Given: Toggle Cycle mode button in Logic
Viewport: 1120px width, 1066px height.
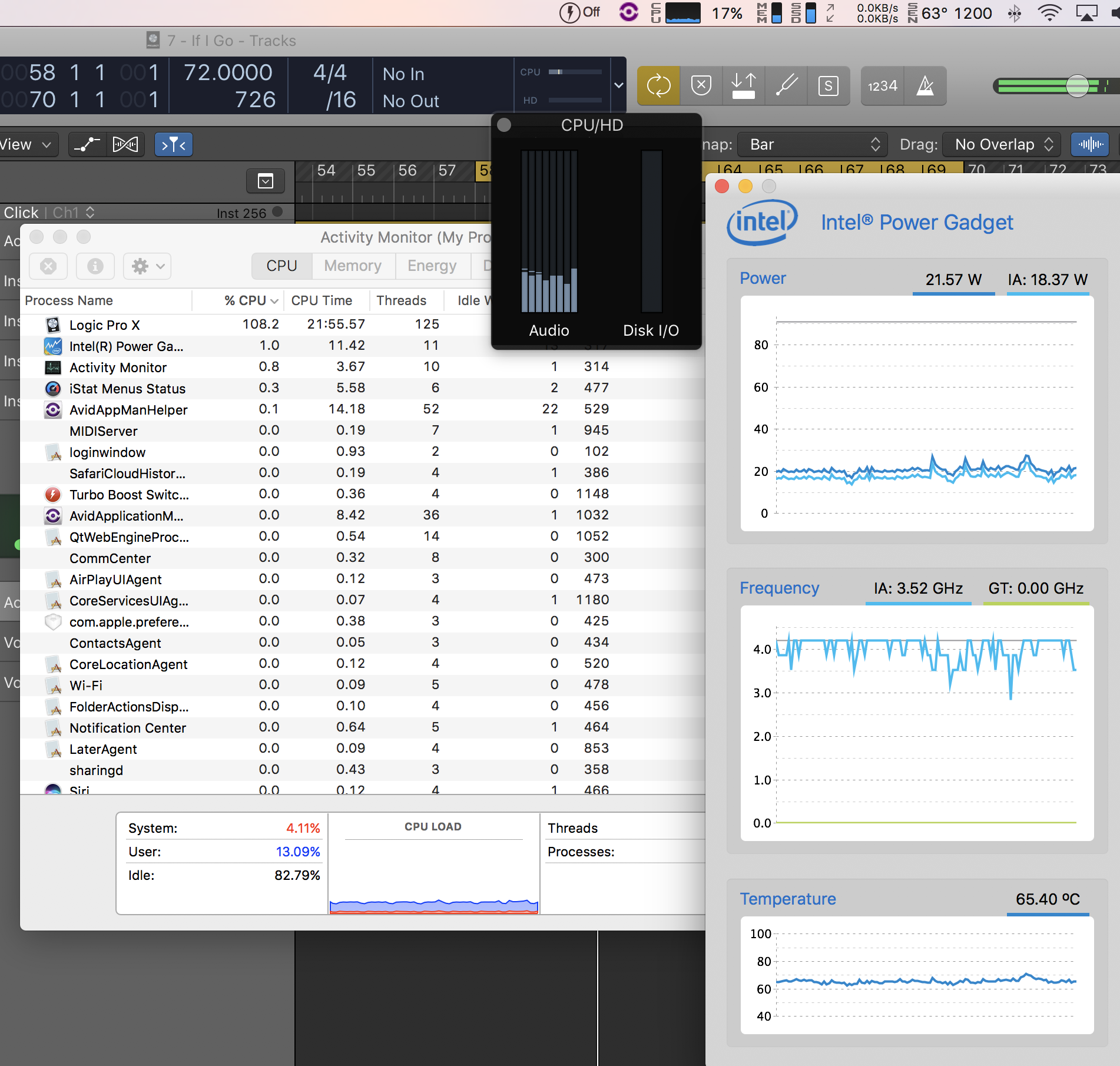Looking at the screenshot, I should coord(658,86).
